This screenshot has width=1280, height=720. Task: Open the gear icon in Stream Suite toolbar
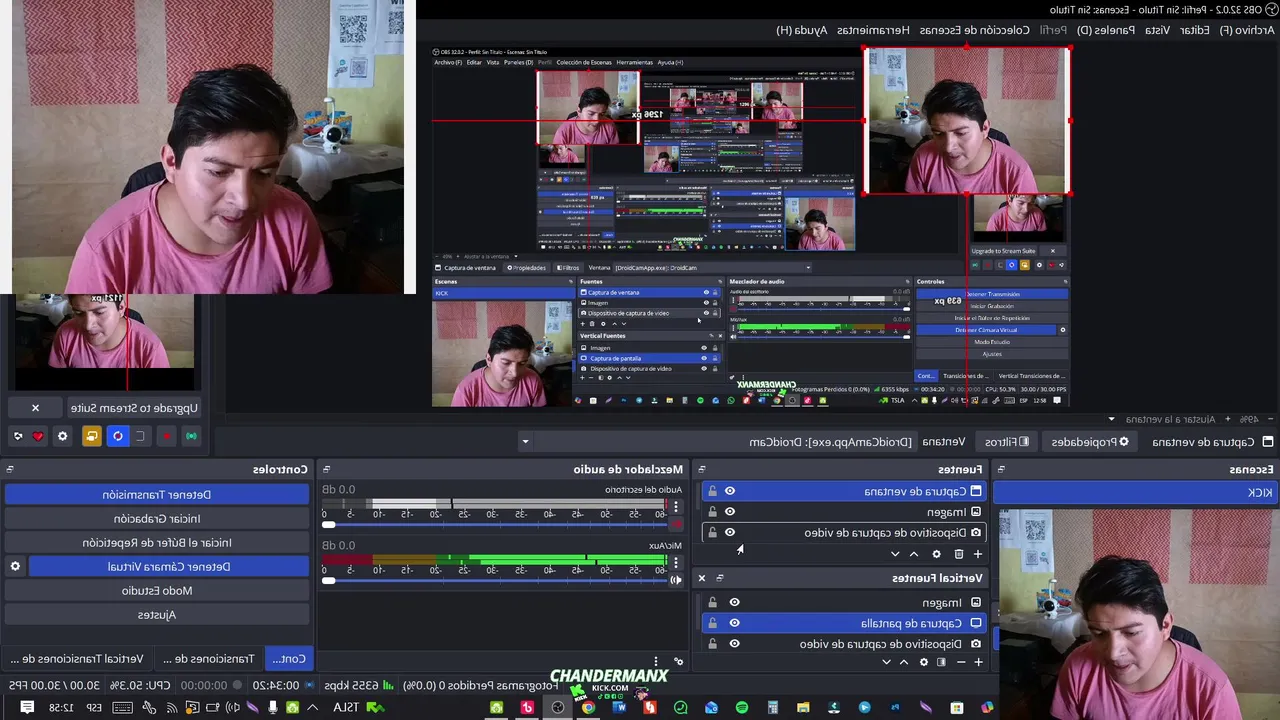(62, 436)
